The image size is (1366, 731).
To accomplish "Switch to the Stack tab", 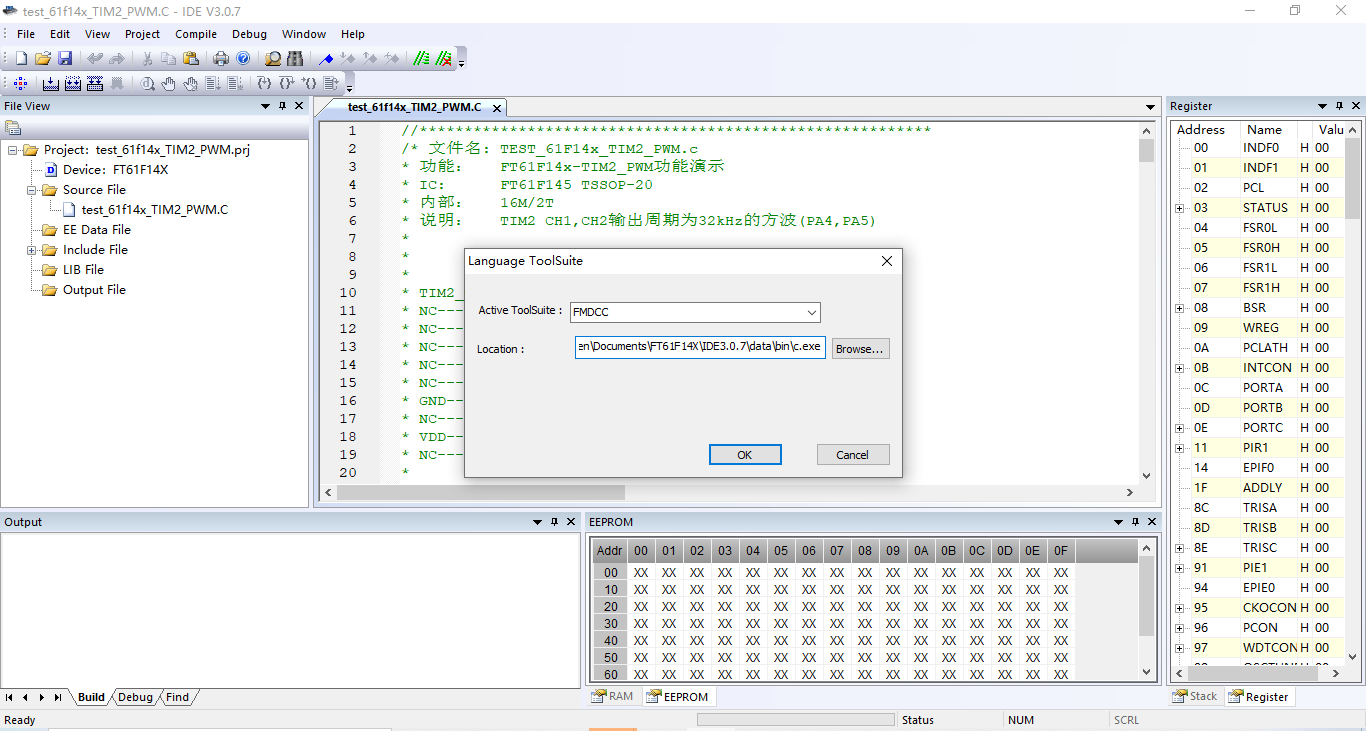I will coord(1195,697).
